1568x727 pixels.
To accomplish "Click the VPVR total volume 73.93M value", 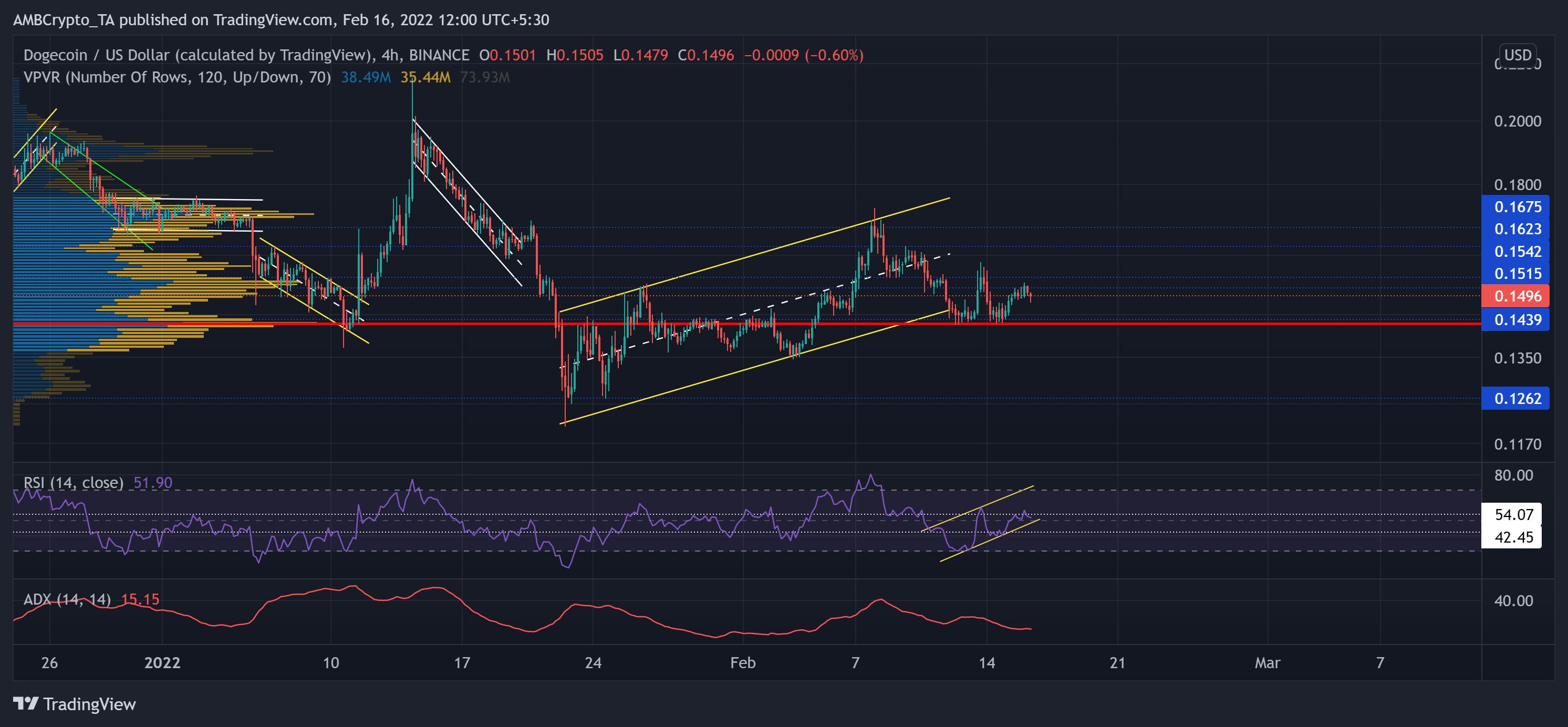I will (485, 77).
